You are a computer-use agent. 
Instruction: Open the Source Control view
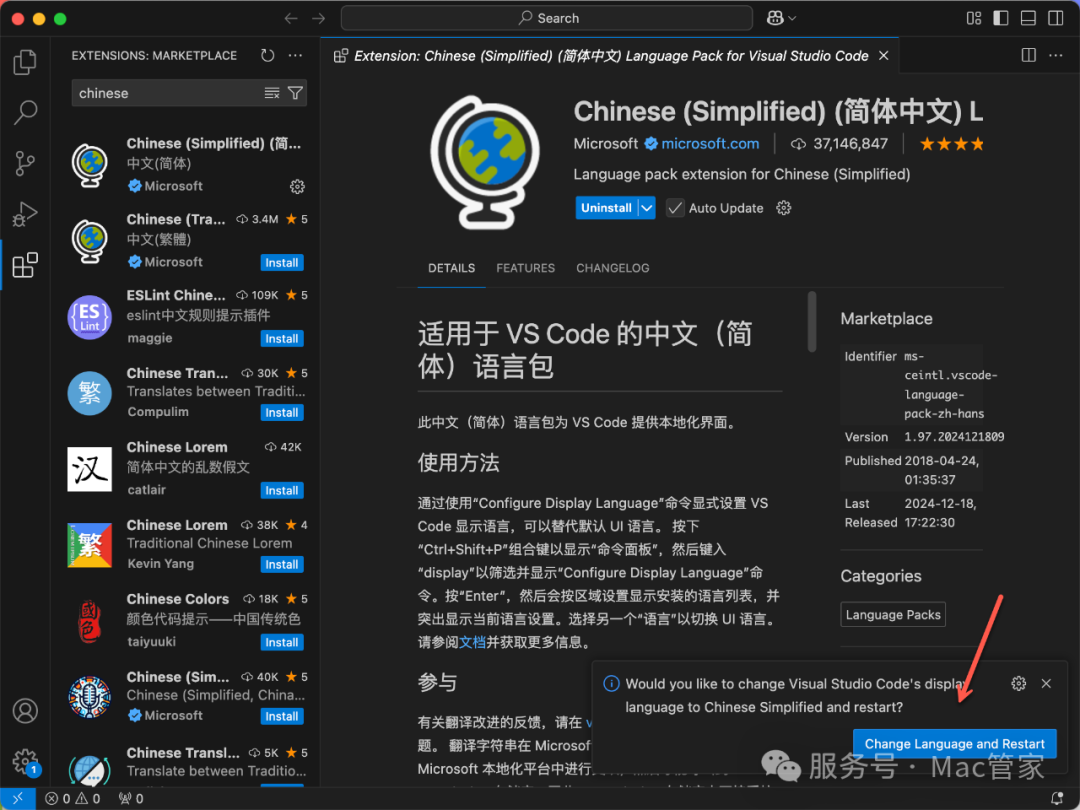click(x=25, y=163)
